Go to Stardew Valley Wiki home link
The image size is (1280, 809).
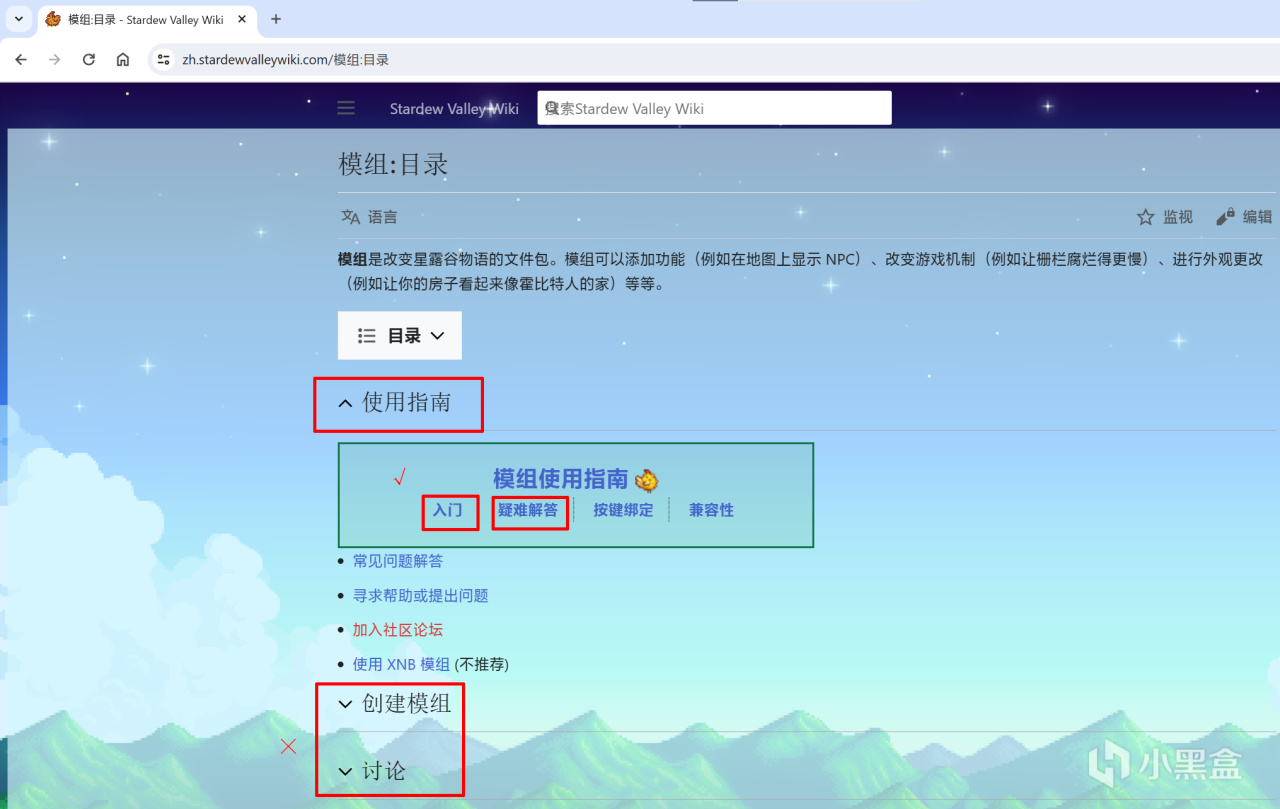tap(454, 109)
